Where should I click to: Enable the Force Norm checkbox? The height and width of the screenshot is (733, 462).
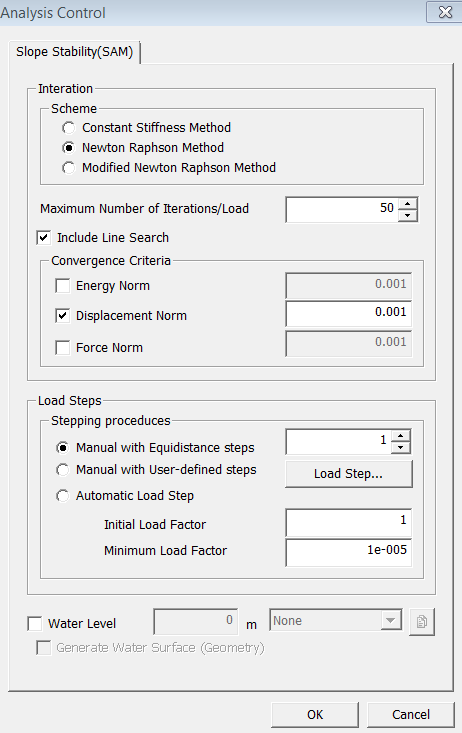pyautogui.click(x=62, y=347)
